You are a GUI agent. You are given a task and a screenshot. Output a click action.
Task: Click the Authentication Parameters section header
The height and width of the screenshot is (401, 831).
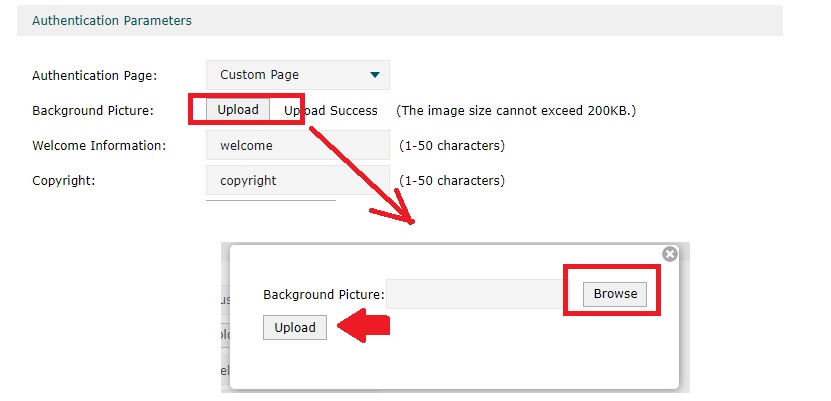tap(112, 20)
